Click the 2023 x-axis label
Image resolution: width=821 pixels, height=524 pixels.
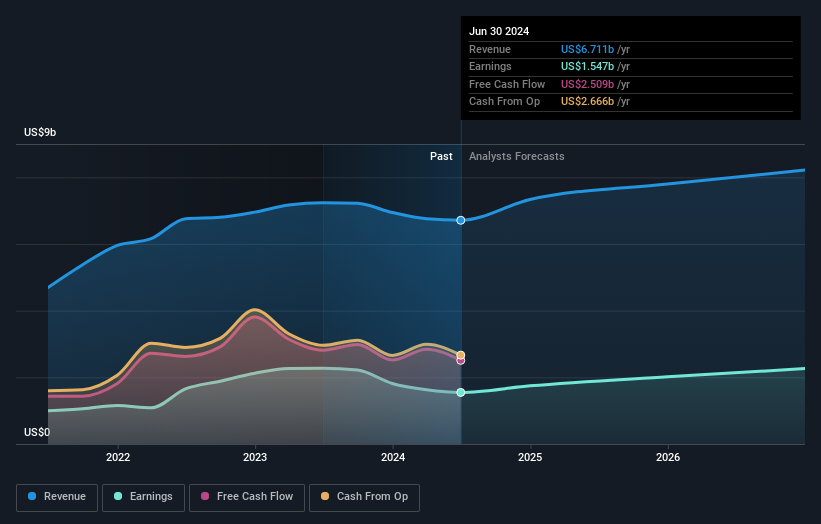(255, 458)
